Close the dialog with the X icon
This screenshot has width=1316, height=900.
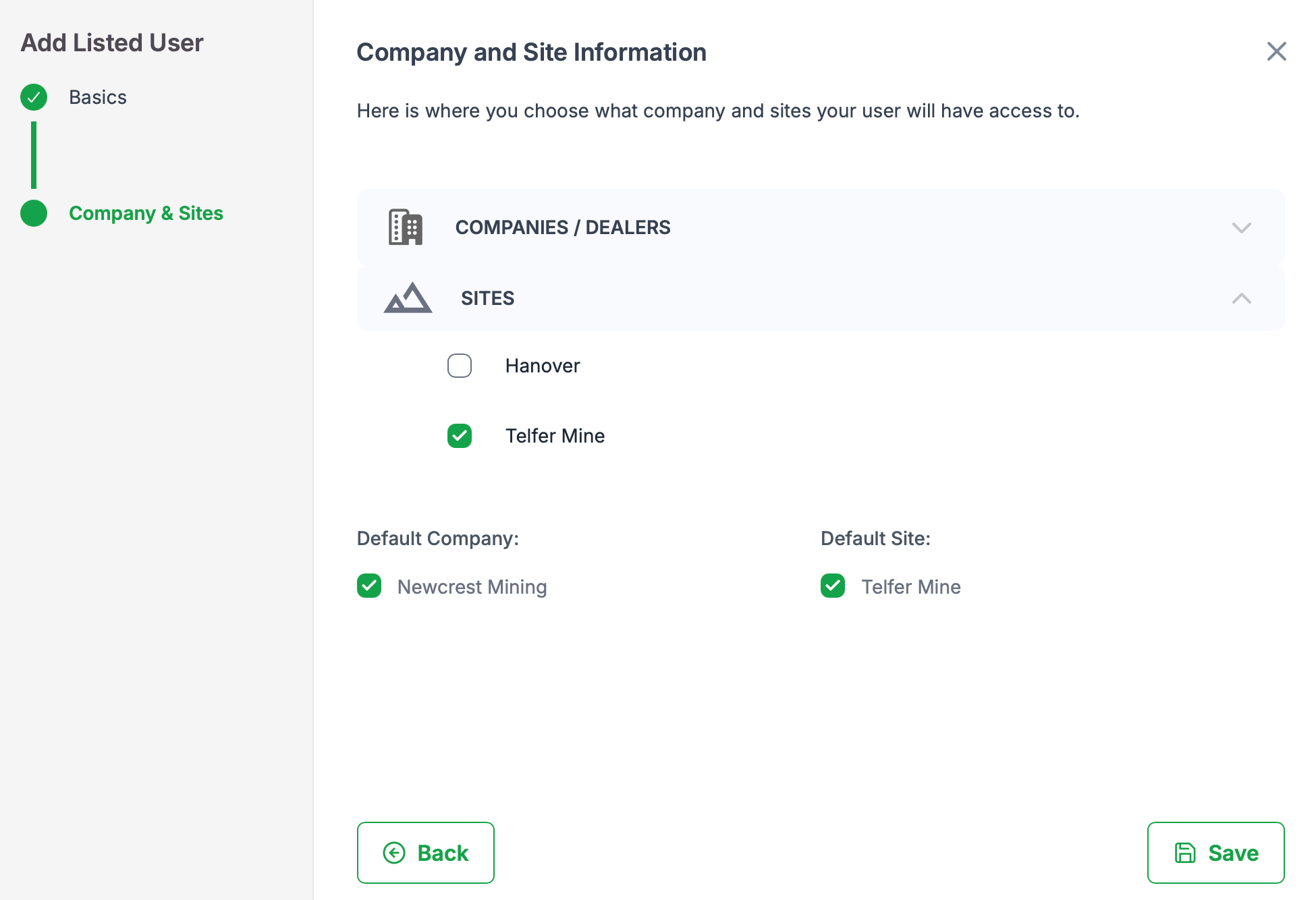coord(1276,51)
